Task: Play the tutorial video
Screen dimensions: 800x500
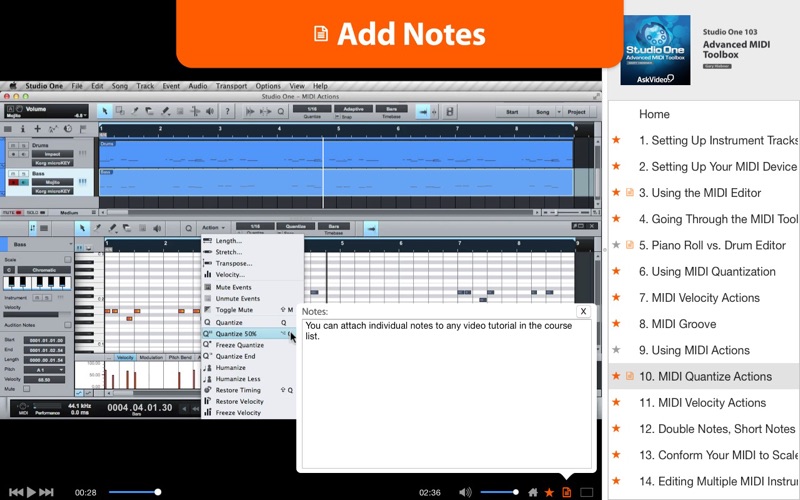Action: [31, 492]
